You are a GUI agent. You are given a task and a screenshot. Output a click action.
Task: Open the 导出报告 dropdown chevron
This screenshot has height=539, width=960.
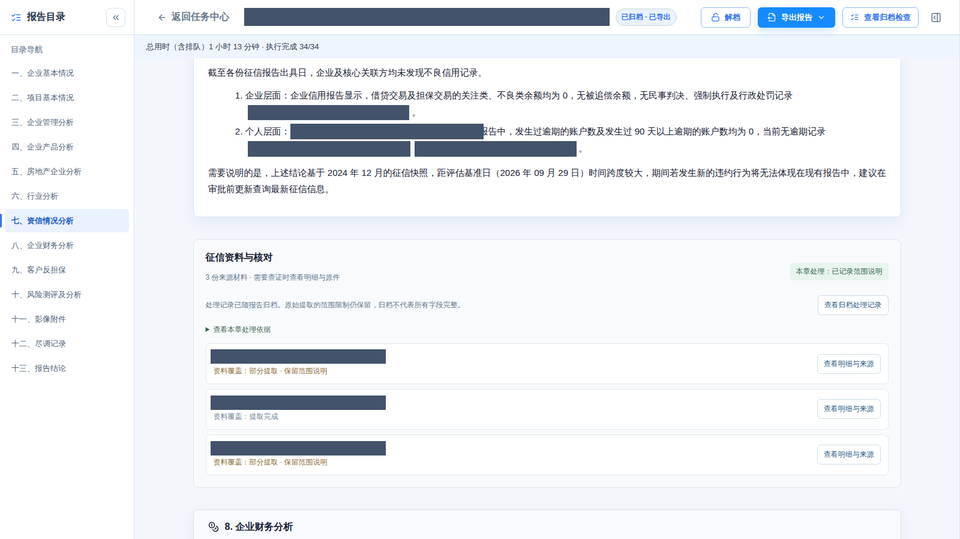point(822,17)
